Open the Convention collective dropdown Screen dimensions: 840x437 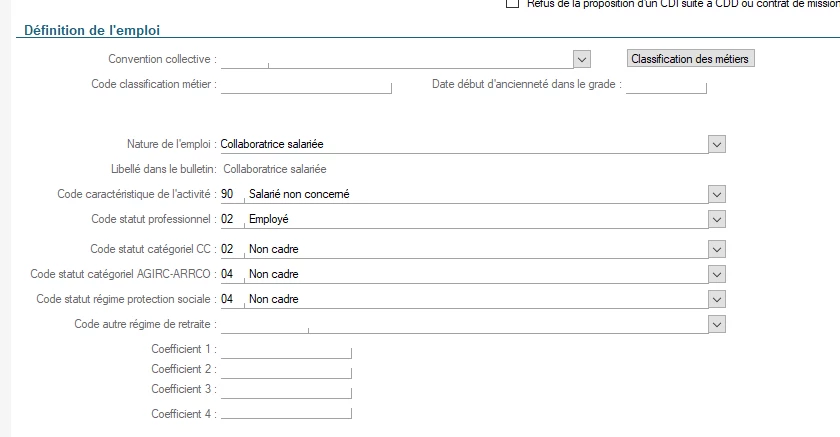click(x=582, y=60)
